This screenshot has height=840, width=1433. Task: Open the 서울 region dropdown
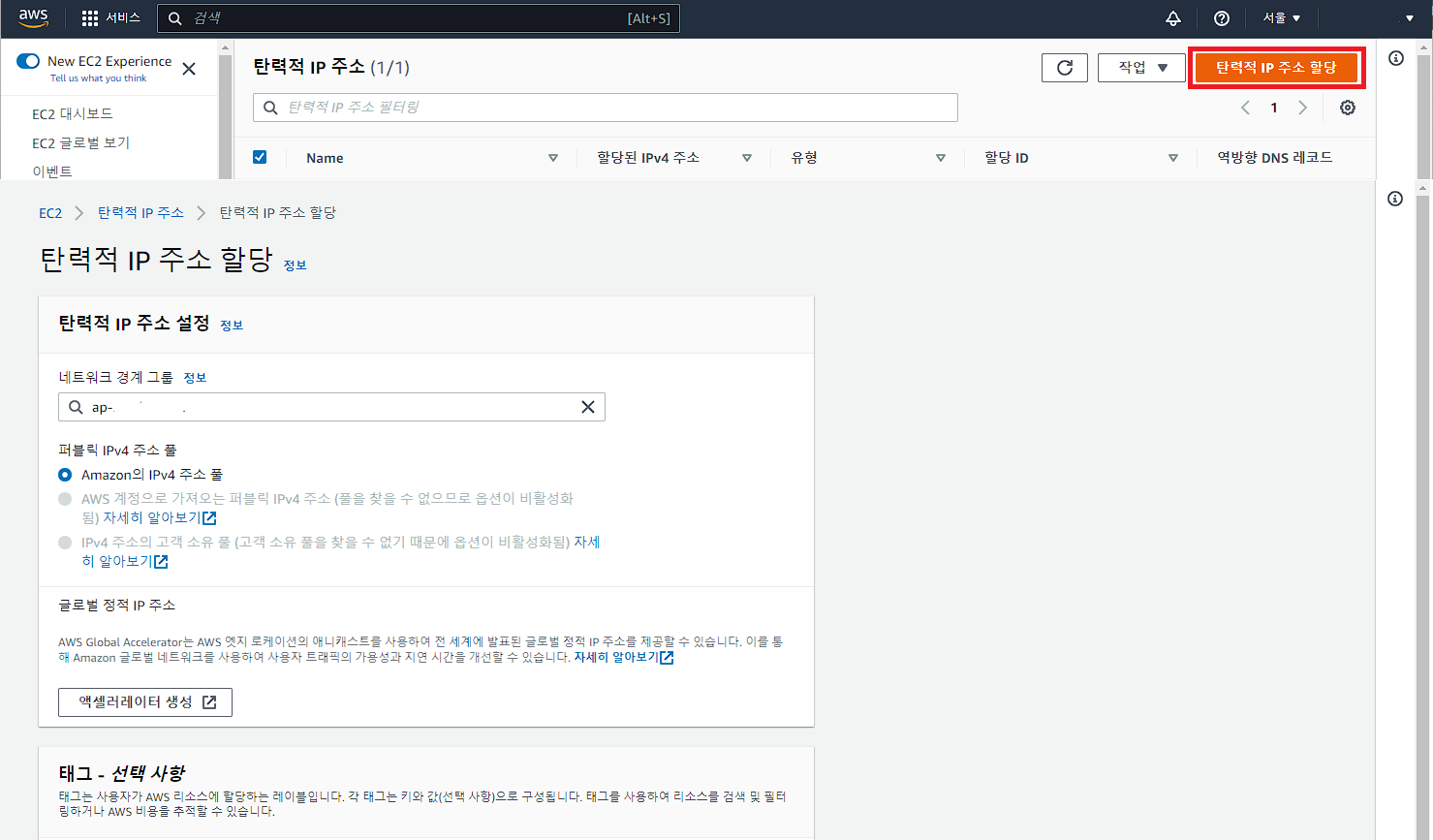click(x=1282, y=18)
